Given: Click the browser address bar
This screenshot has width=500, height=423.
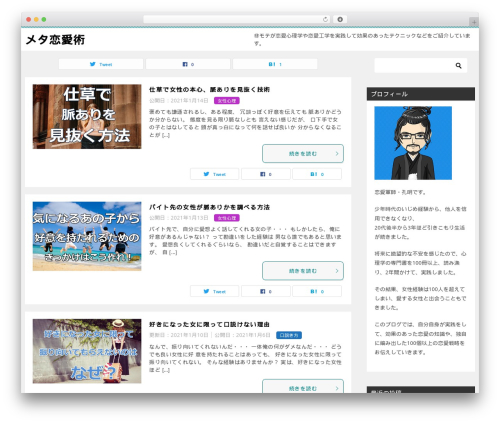Looking at the screenshot, I should [237, 19].
